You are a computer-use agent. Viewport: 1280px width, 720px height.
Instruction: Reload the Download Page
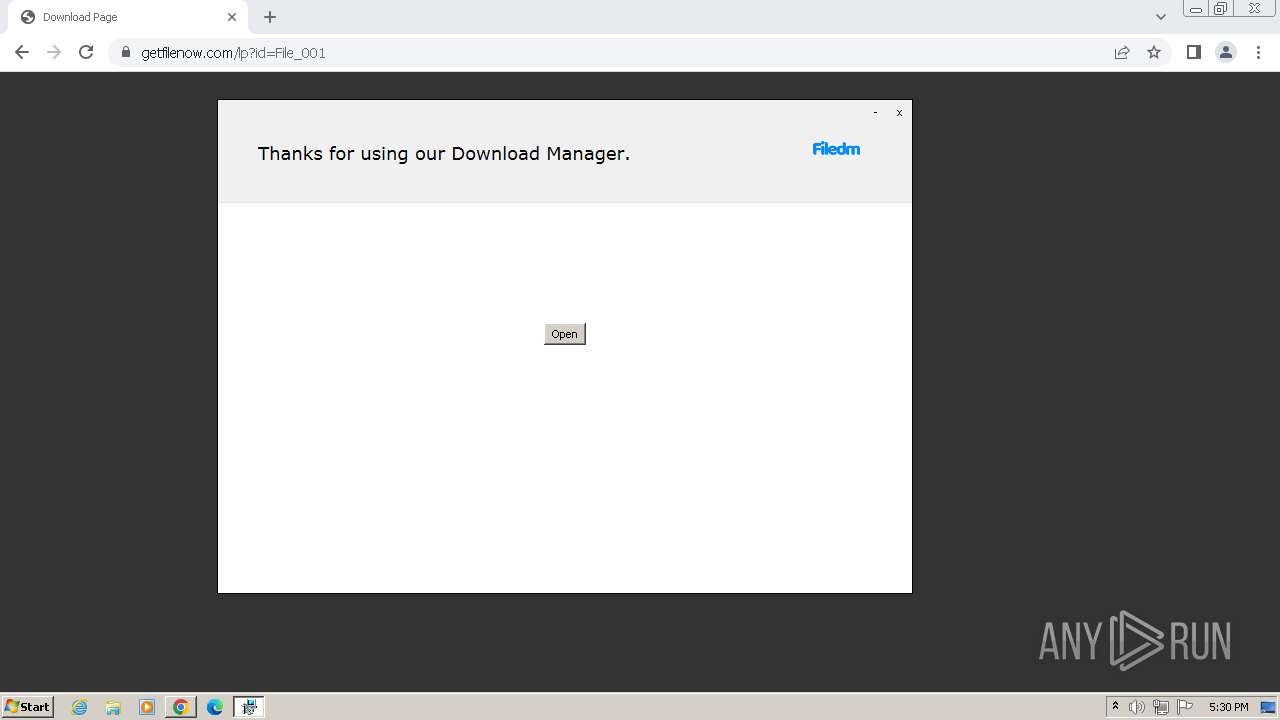click(86, 52)
